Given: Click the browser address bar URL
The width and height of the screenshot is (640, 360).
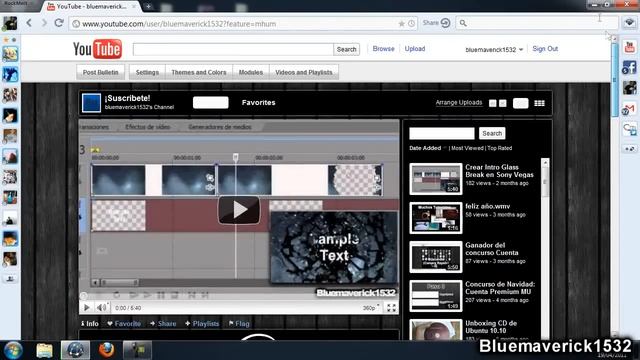Looking at the screenshot, I should (179, 24).
